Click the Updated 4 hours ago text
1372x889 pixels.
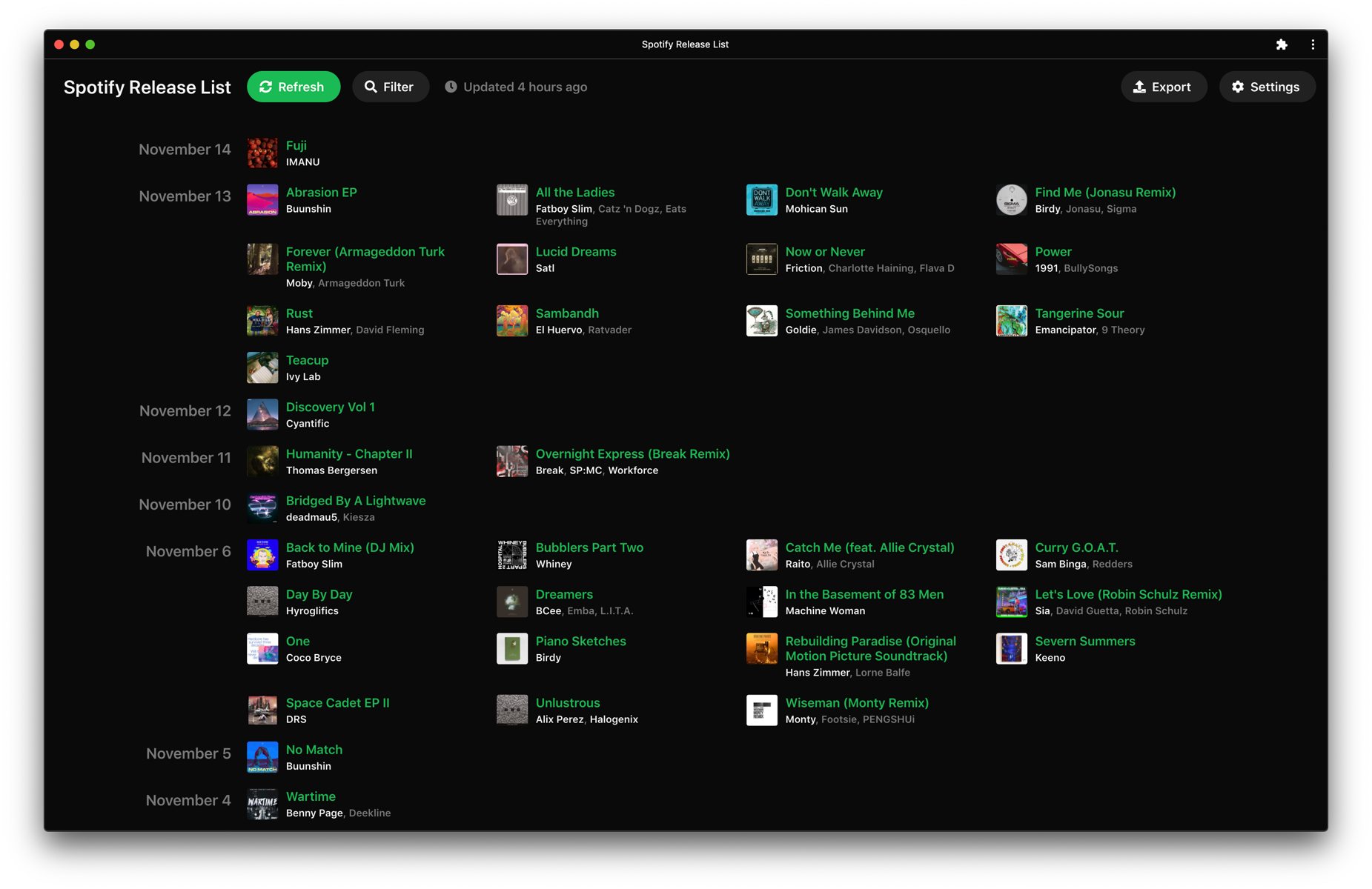tap(526, 87)
